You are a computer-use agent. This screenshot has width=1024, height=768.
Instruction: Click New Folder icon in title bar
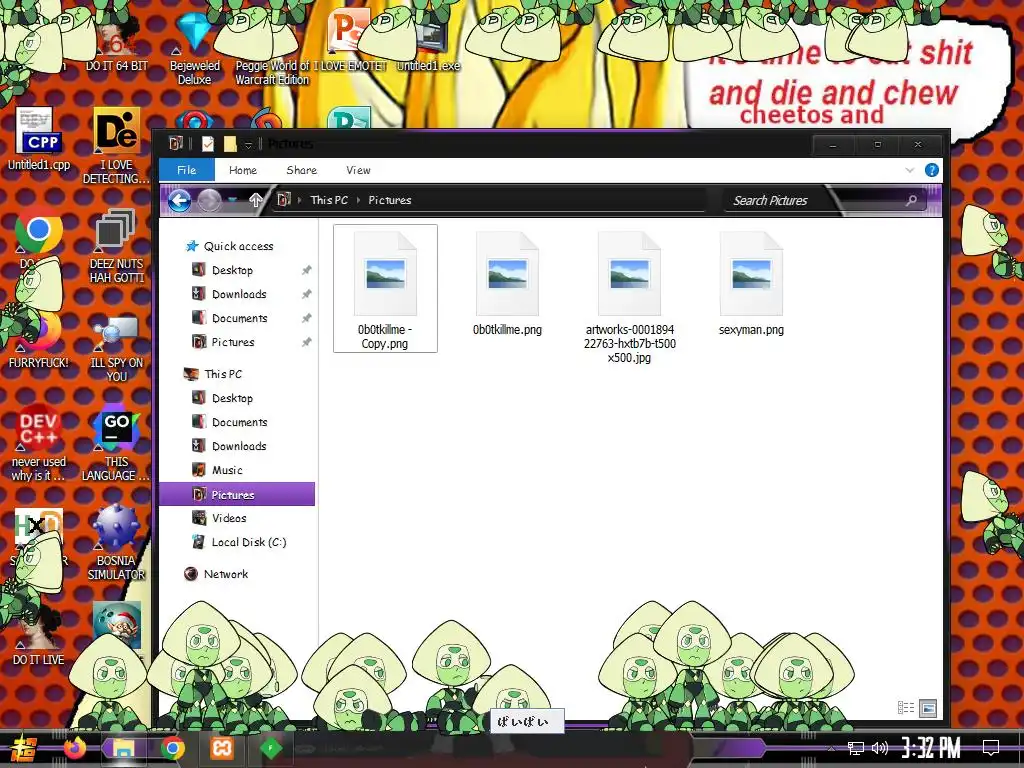coord(230,143)
